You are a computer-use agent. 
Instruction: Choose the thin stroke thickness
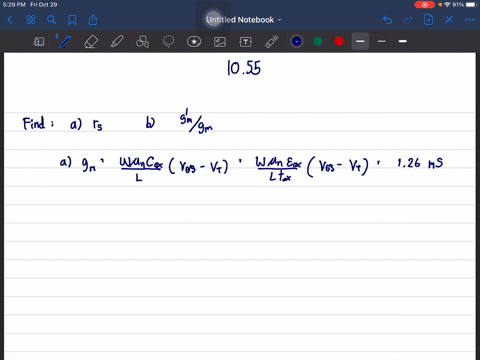(382, 41)
